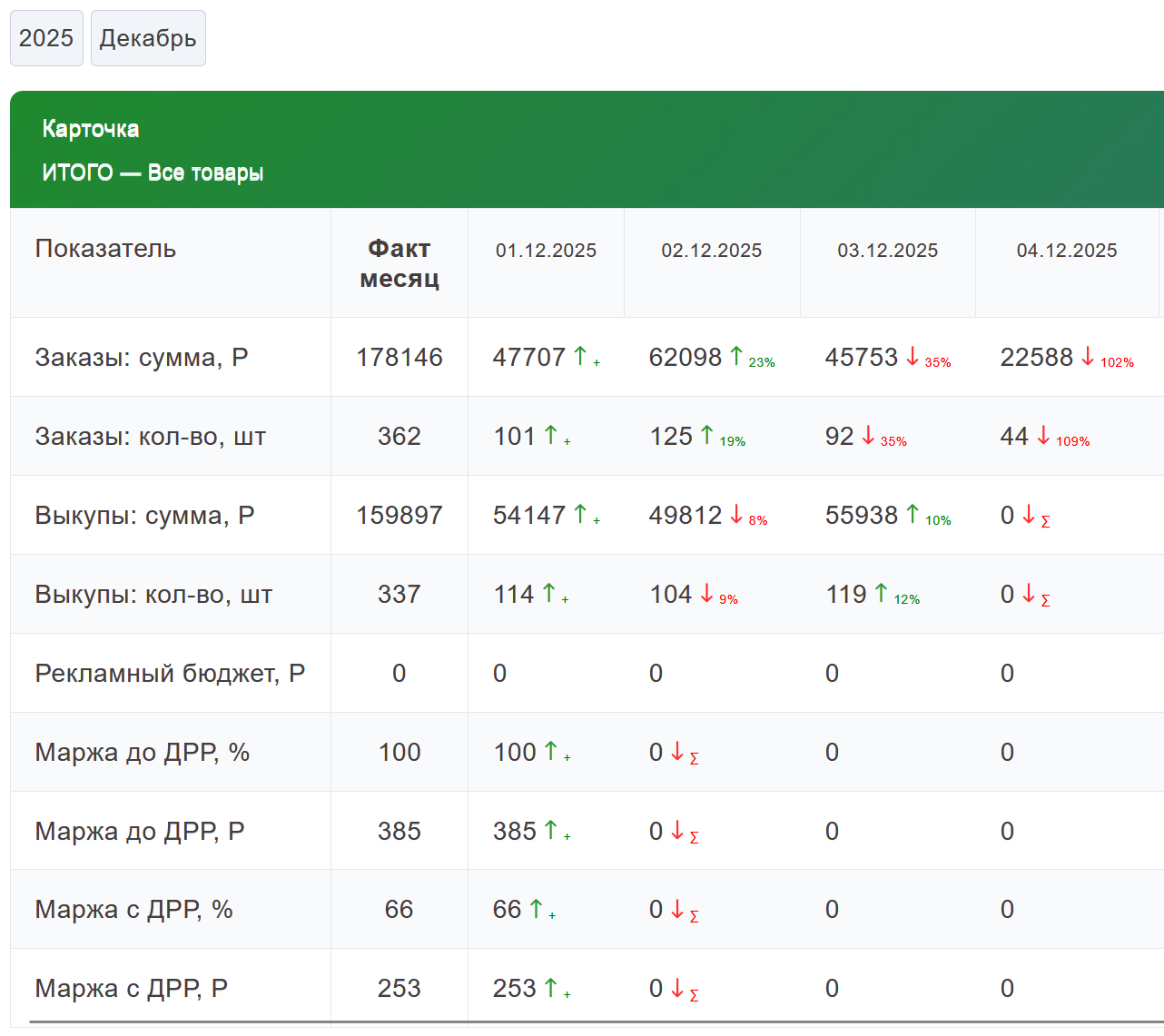Click green up arrow next to 125 orders
This screenshot has height=1036, width=1164.
pos(707,435)
